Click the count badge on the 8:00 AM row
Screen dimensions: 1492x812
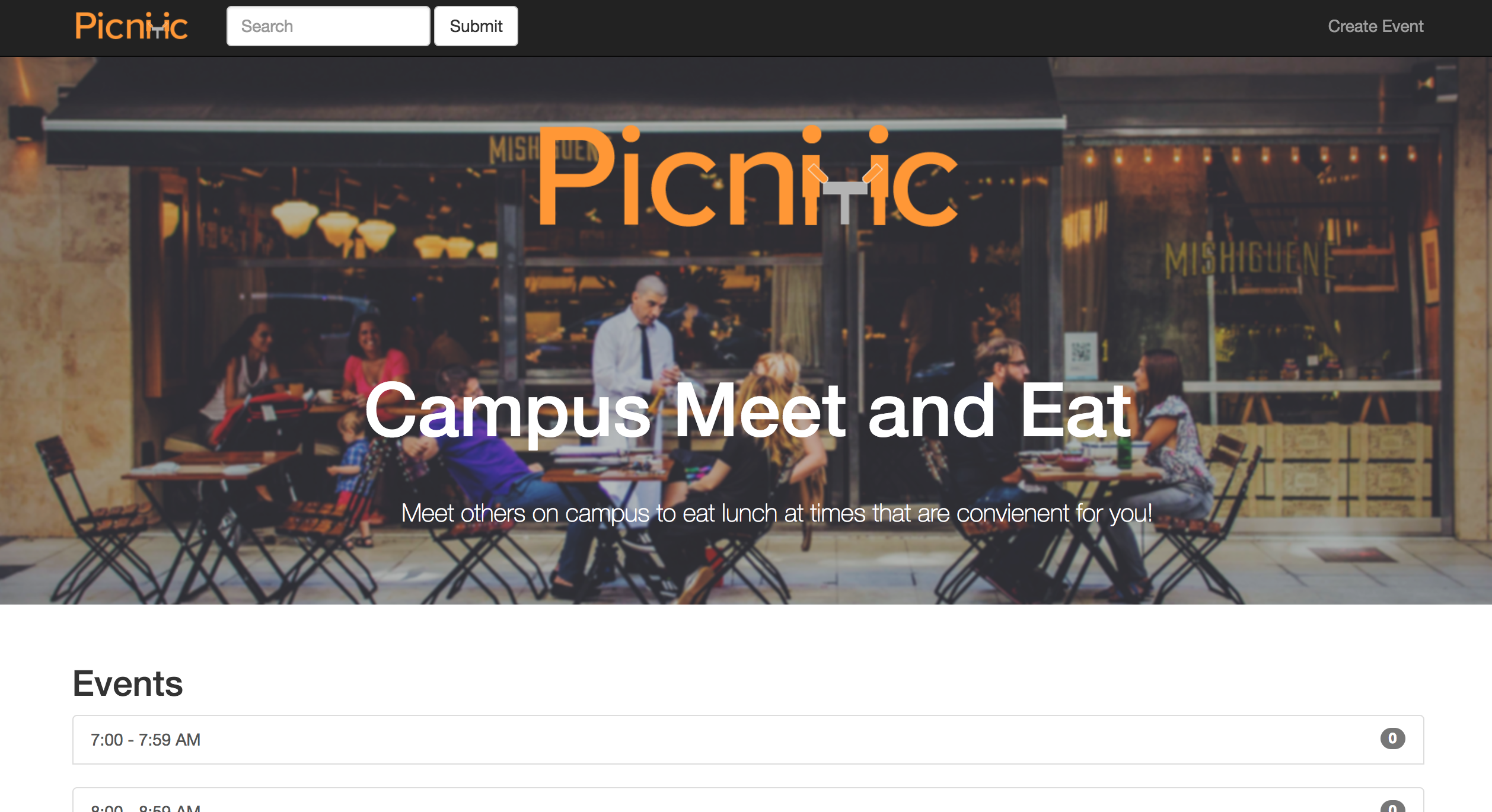(x=1392, y=807)
